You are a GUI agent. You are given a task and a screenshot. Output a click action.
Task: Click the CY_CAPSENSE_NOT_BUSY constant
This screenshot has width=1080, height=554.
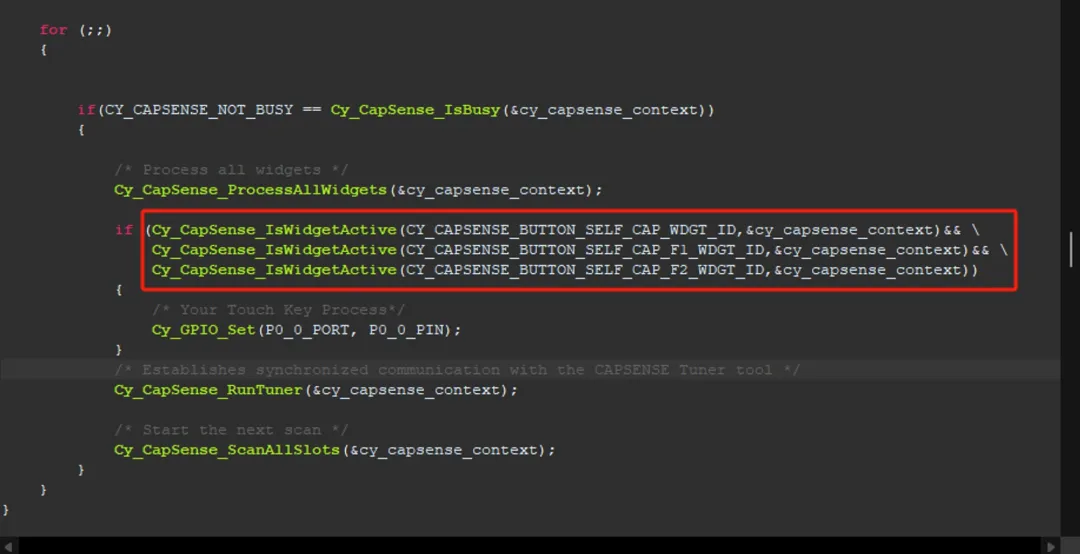pos(199,110)
